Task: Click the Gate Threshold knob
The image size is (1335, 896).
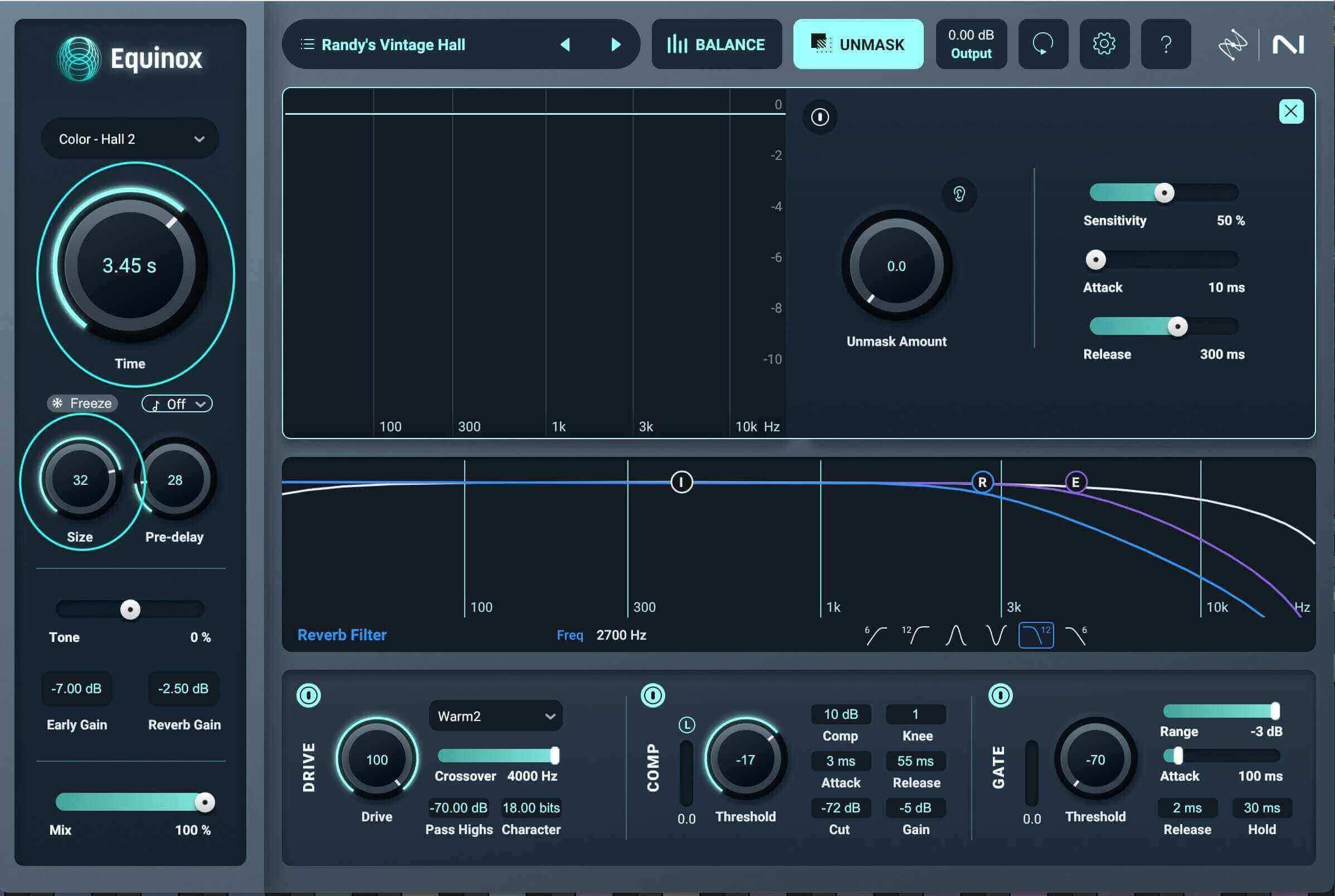Action: point(1095,759)
